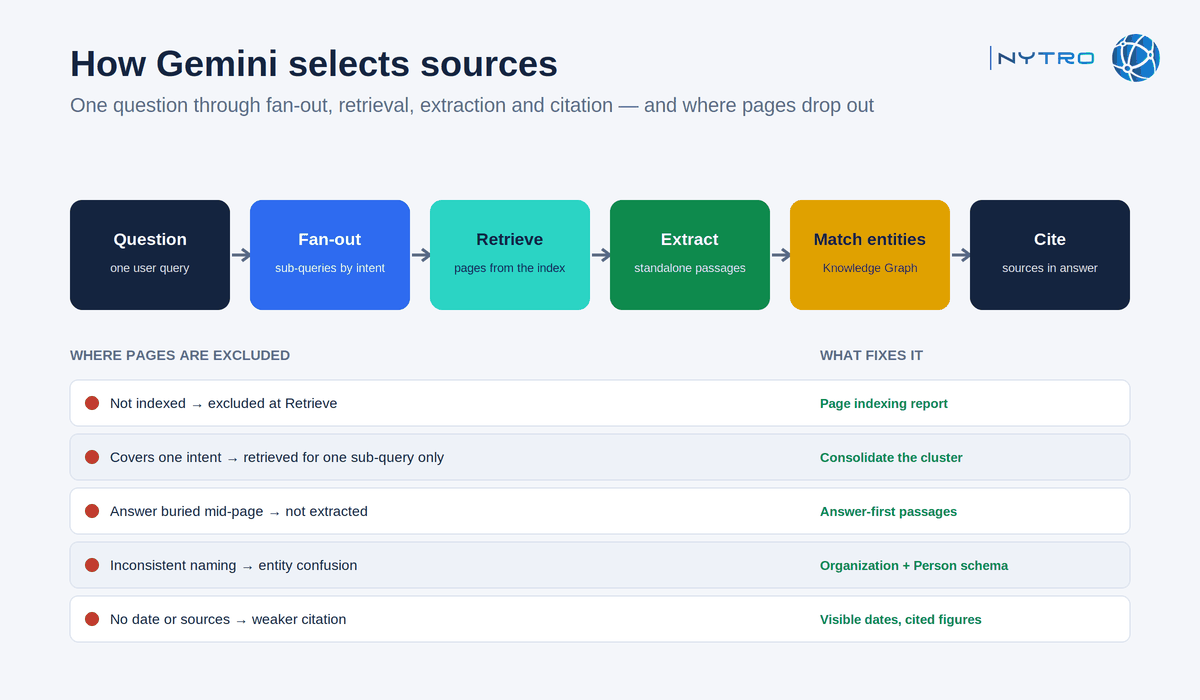Click 'Inconsistent naming → entity confusion' text
The width and height of the screenshot is (1200, 700).
233,565
